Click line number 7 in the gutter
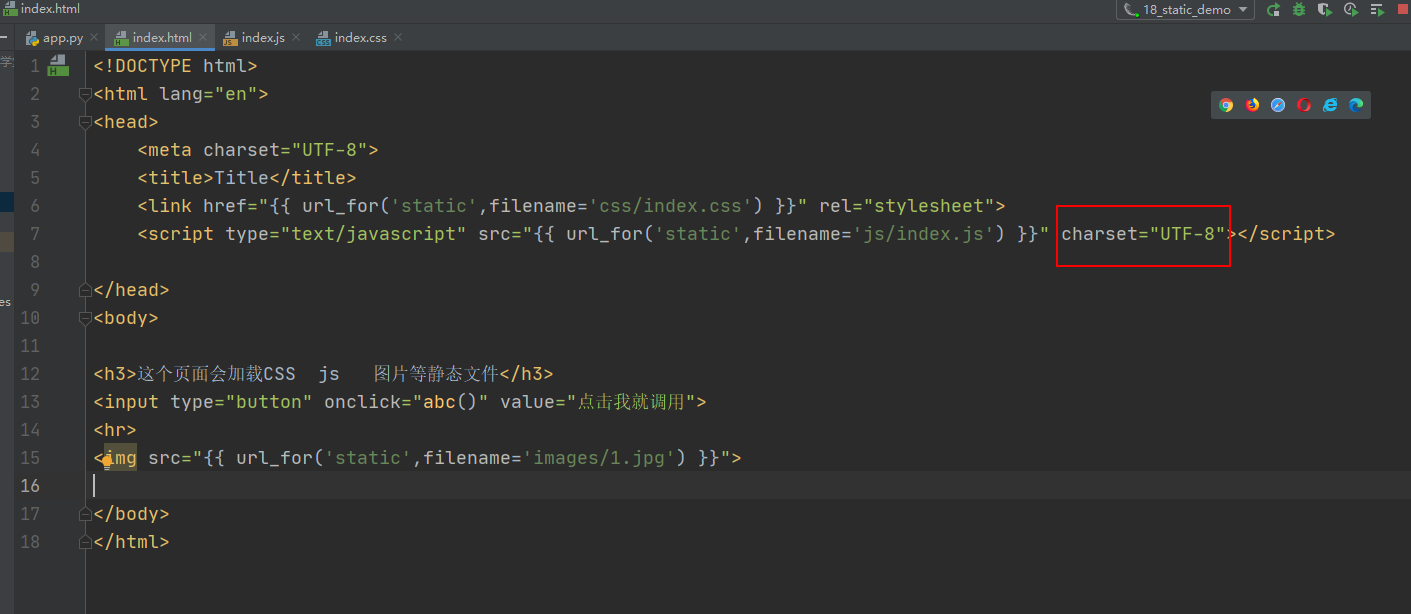This screenshot has width=1411, height=614. (35, 234)
